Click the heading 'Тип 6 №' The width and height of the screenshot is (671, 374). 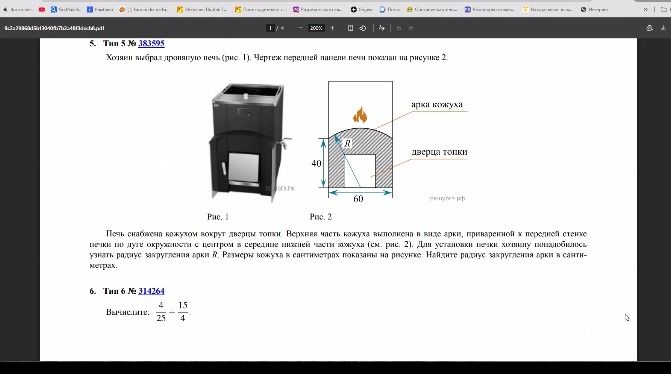[119, 291]
